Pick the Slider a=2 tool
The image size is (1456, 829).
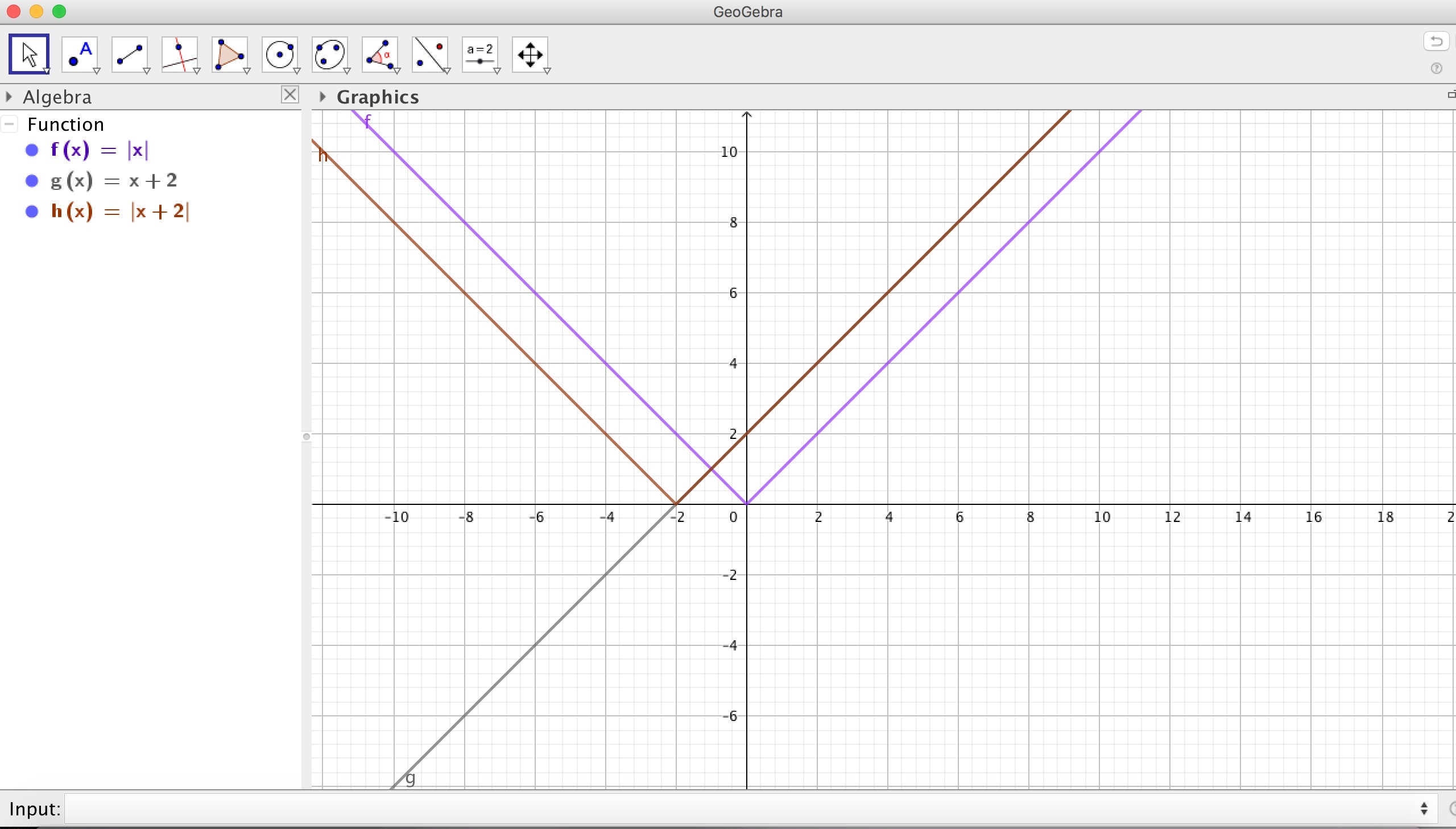pyautogui.click(x=481, y=54)
